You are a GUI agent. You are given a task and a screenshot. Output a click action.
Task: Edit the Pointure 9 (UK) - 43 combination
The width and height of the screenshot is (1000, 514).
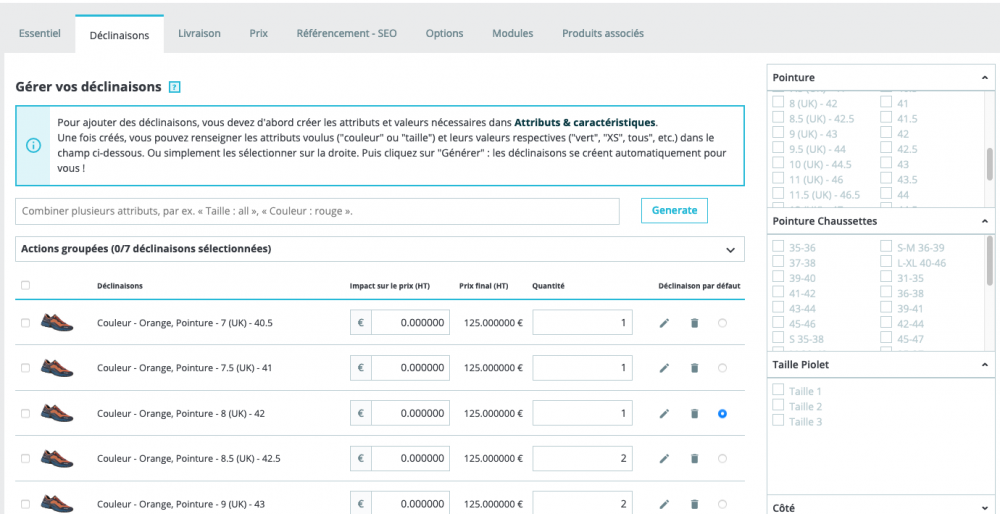[x=664, y=504]
